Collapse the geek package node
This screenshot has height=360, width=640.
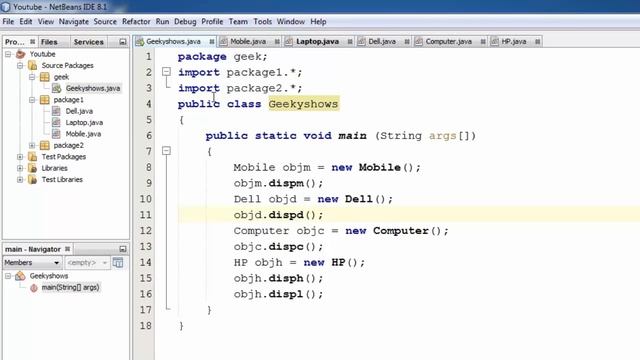pyautogui.click(x=32, y=77)
